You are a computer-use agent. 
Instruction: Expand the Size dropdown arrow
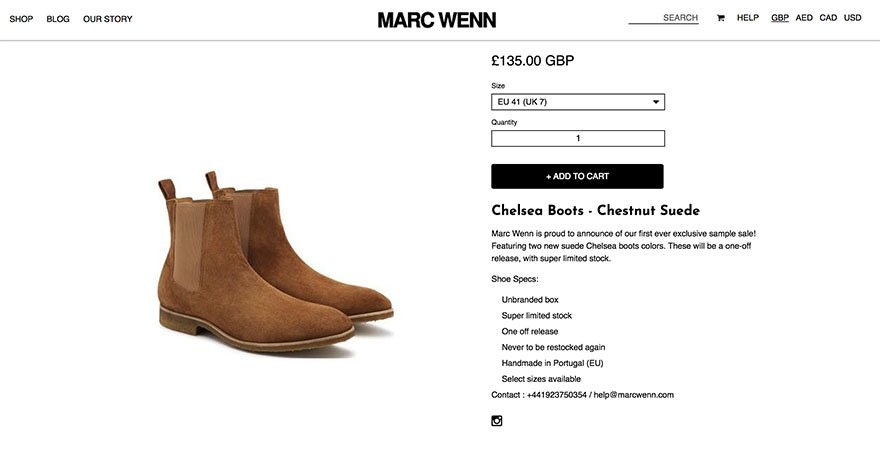(x=656, y=102)
